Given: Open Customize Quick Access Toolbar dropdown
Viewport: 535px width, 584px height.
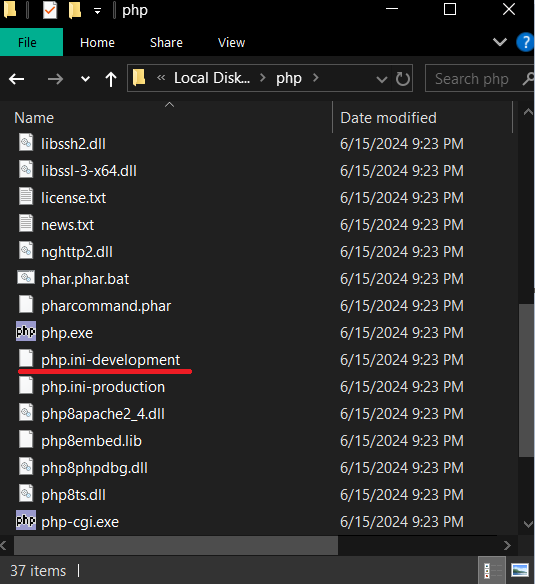Looking at the screenshot, I should click(98, 11).
